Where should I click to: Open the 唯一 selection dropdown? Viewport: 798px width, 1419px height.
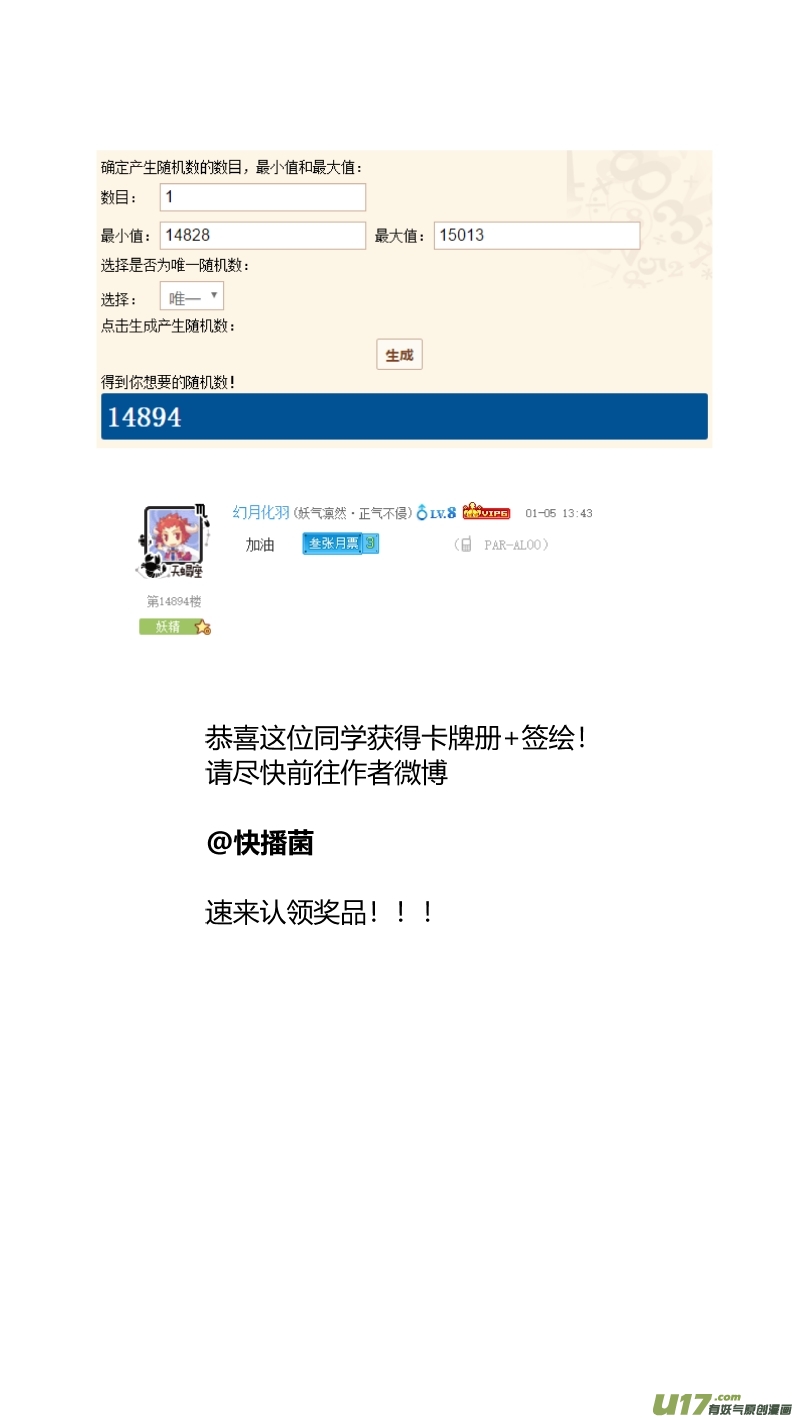[x=191, y=297]
